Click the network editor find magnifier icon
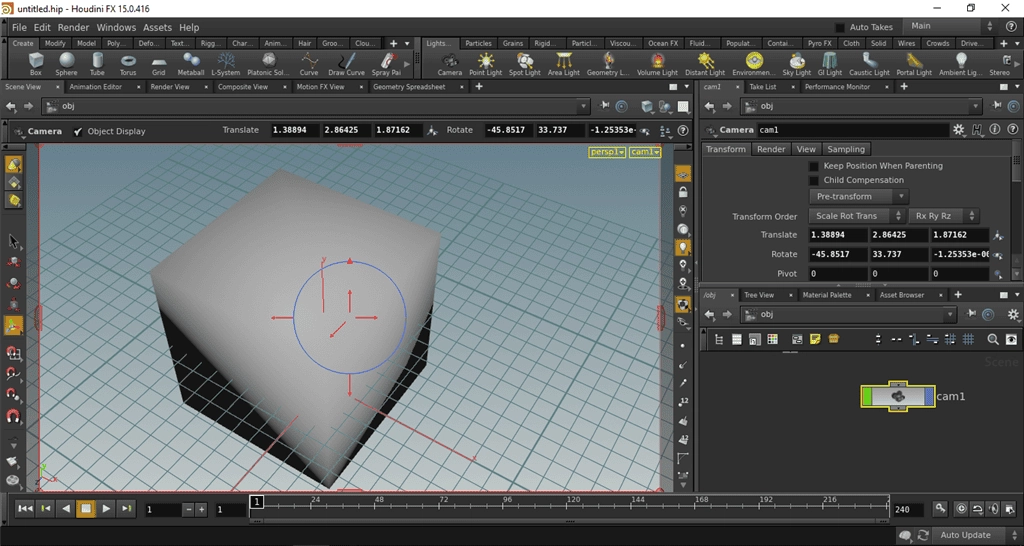This screenshot has width=1024, height=546. tap(993, 339)
